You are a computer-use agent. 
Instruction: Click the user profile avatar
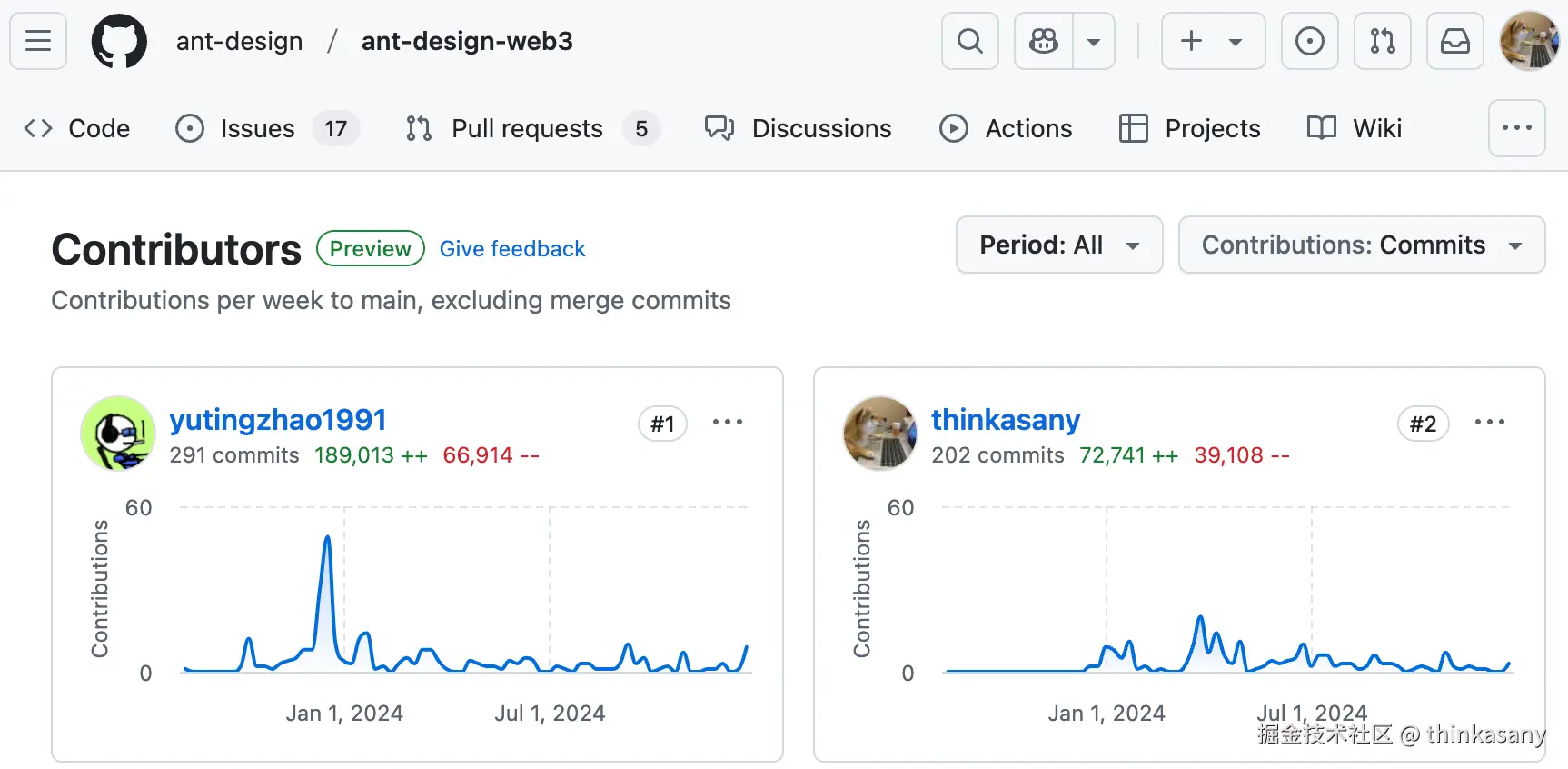[1530, 41]
